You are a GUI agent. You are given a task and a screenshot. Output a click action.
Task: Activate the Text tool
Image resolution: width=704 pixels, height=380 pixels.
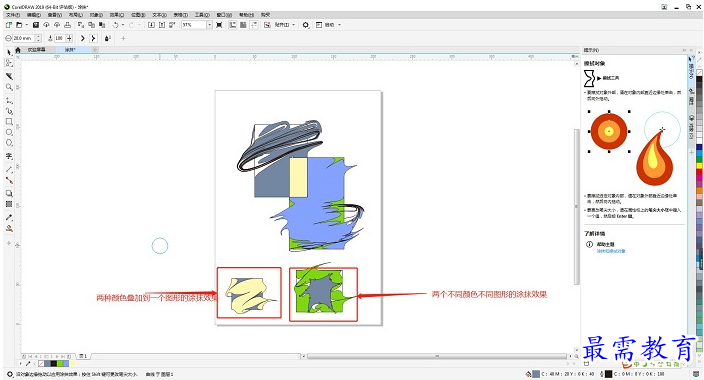[x=9, y=156]
